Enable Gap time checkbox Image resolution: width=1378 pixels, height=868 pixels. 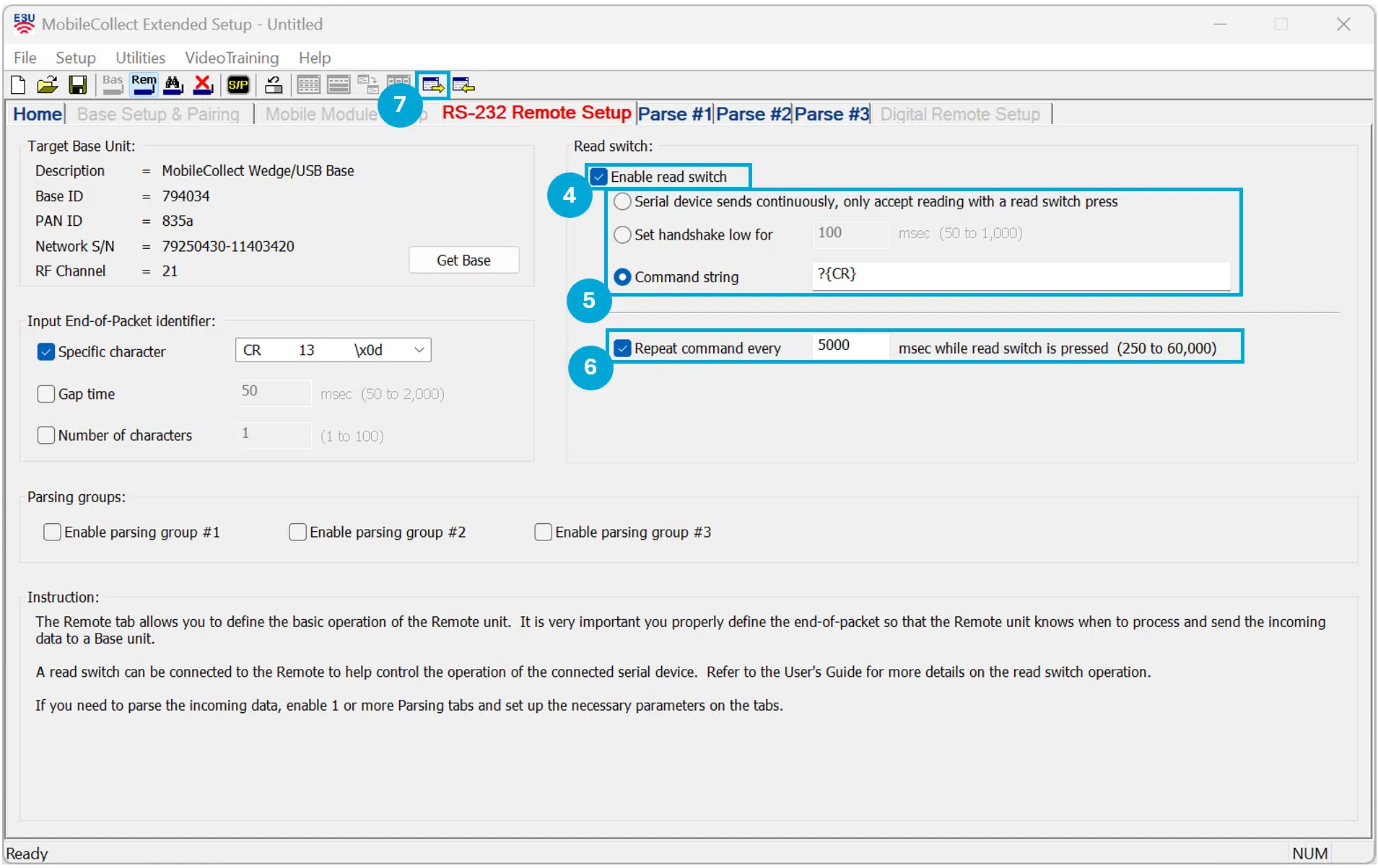click(45, 394)
